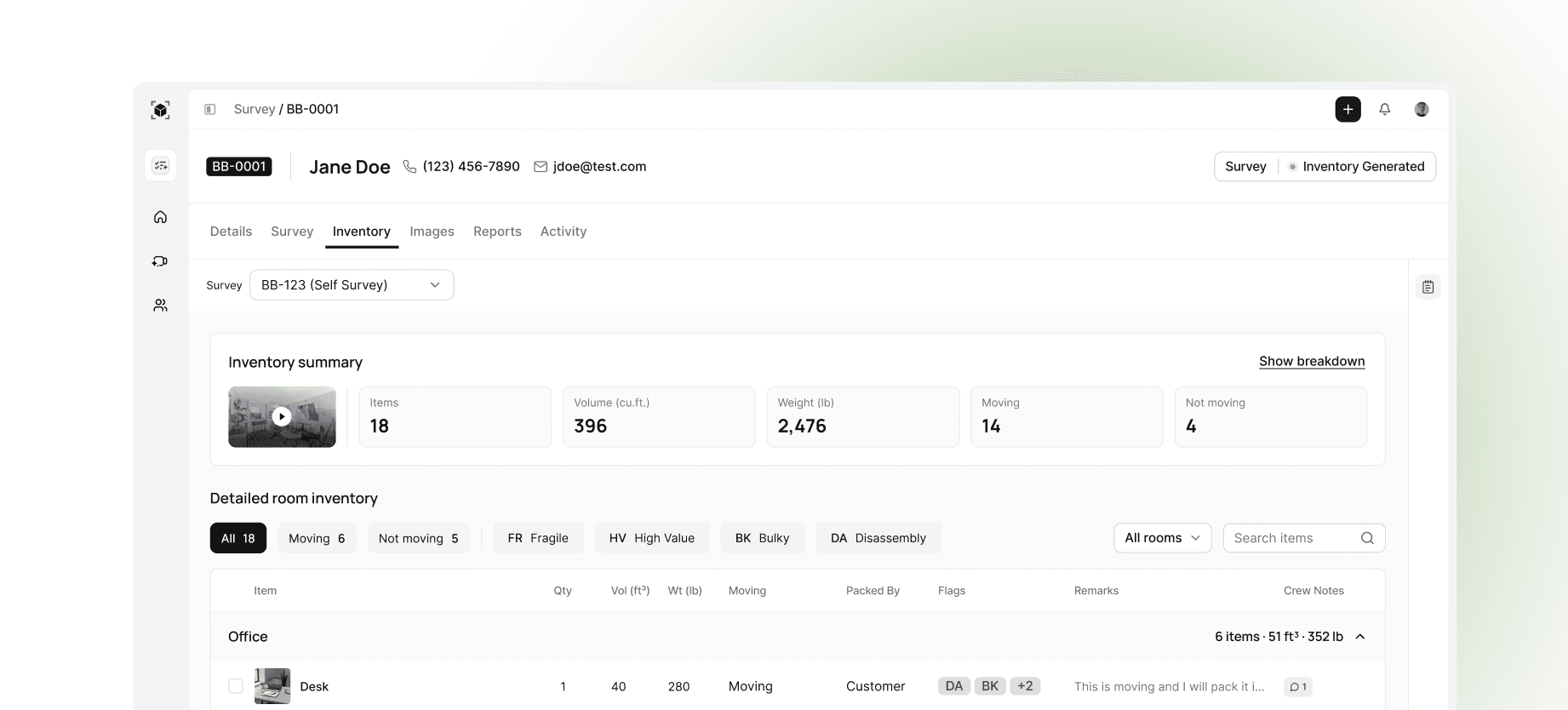Select the All 18 filter button
Screen dimensions: 1568x710
pyautogui.click(x=238, y=538)
